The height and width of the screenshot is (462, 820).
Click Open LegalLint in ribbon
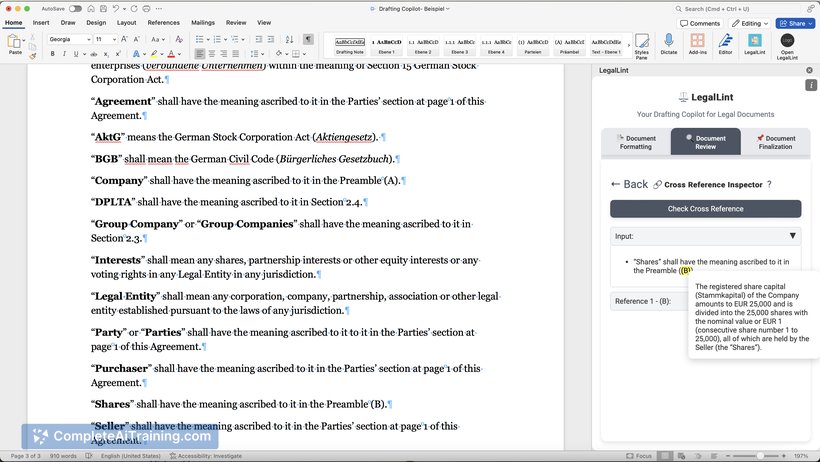787,46
